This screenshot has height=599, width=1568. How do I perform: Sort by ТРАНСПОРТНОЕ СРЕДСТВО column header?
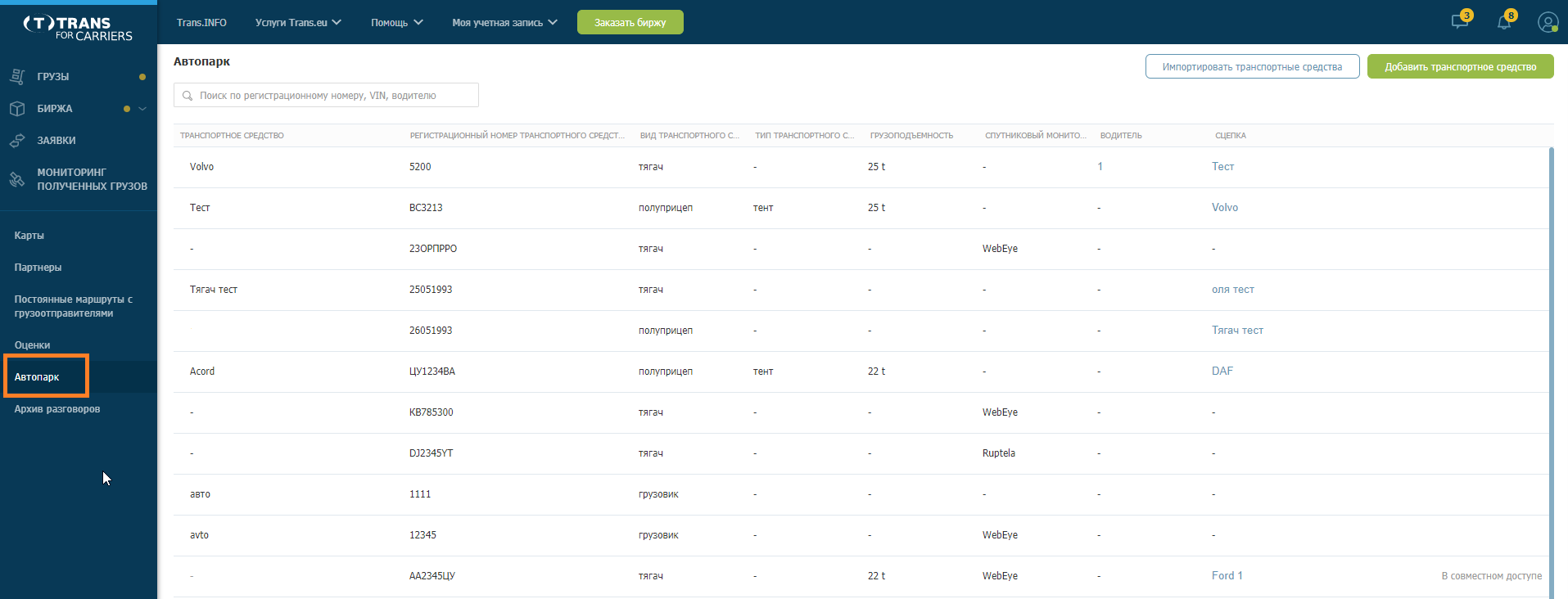[232, 136]
